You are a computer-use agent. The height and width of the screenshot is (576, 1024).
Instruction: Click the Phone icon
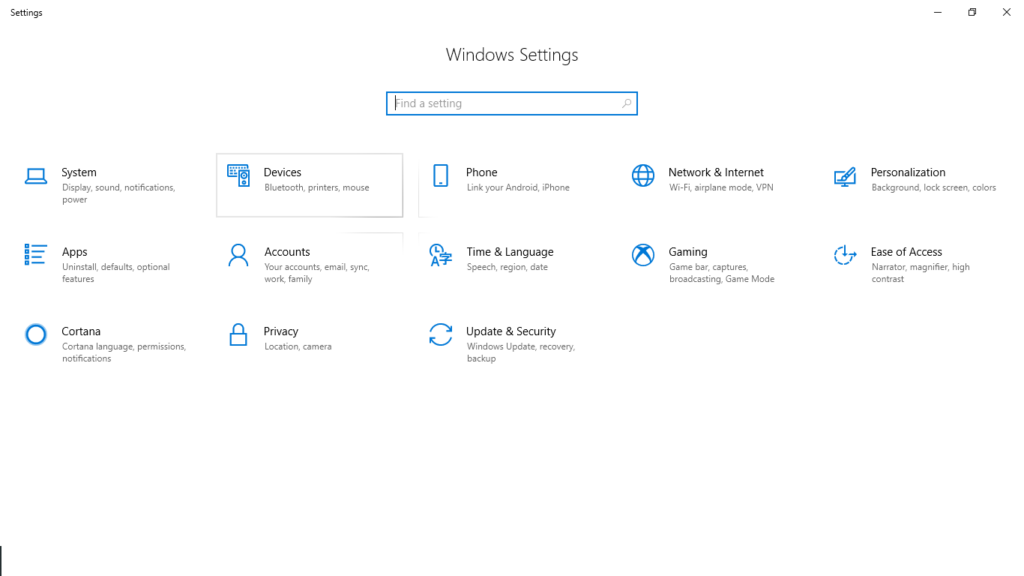tap(441, 176)
